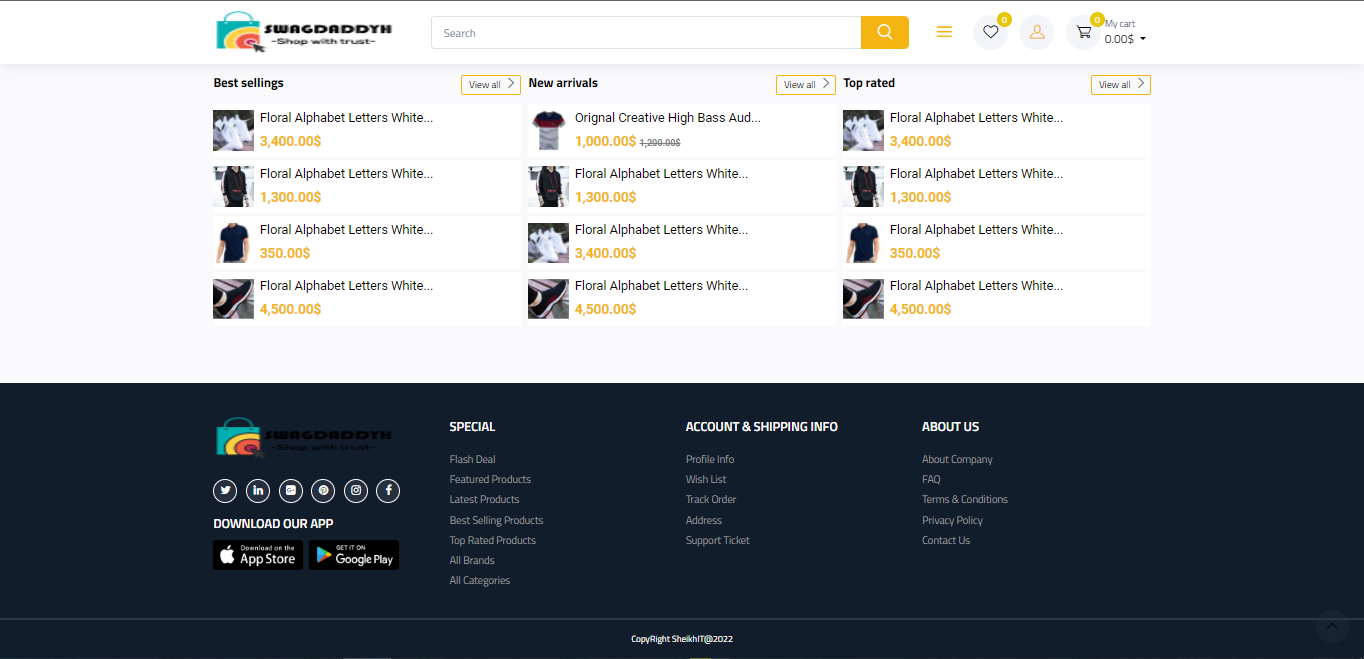Image resolution: width=1364 pixels, height=659 pixels.
Task: Click the Instagram icon in footer
Action: tap(356, 490)
